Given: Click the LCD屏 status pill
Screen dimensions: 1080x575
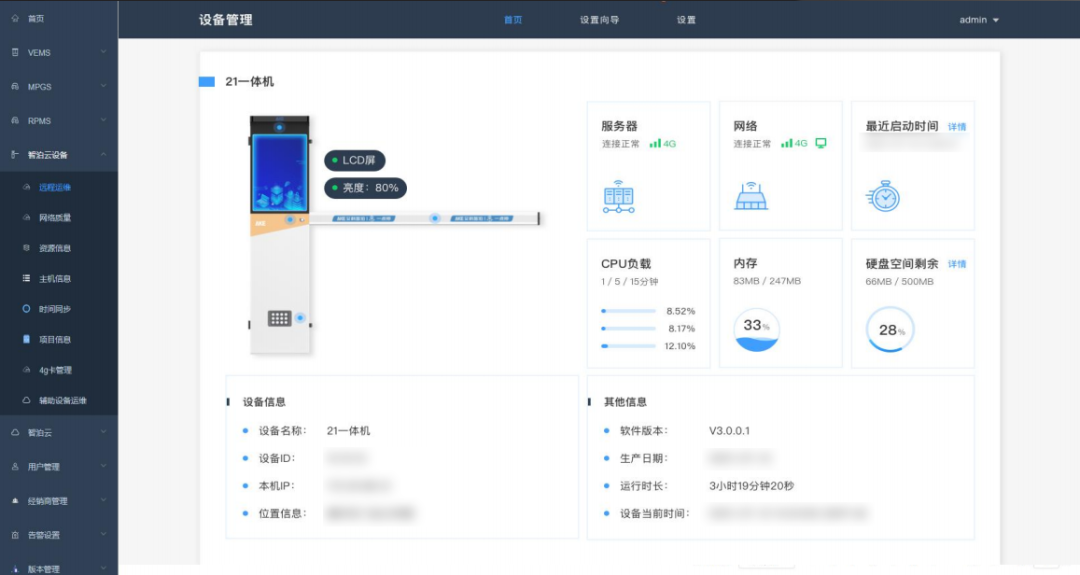Looking at the screenshot, I should [355, 160].
